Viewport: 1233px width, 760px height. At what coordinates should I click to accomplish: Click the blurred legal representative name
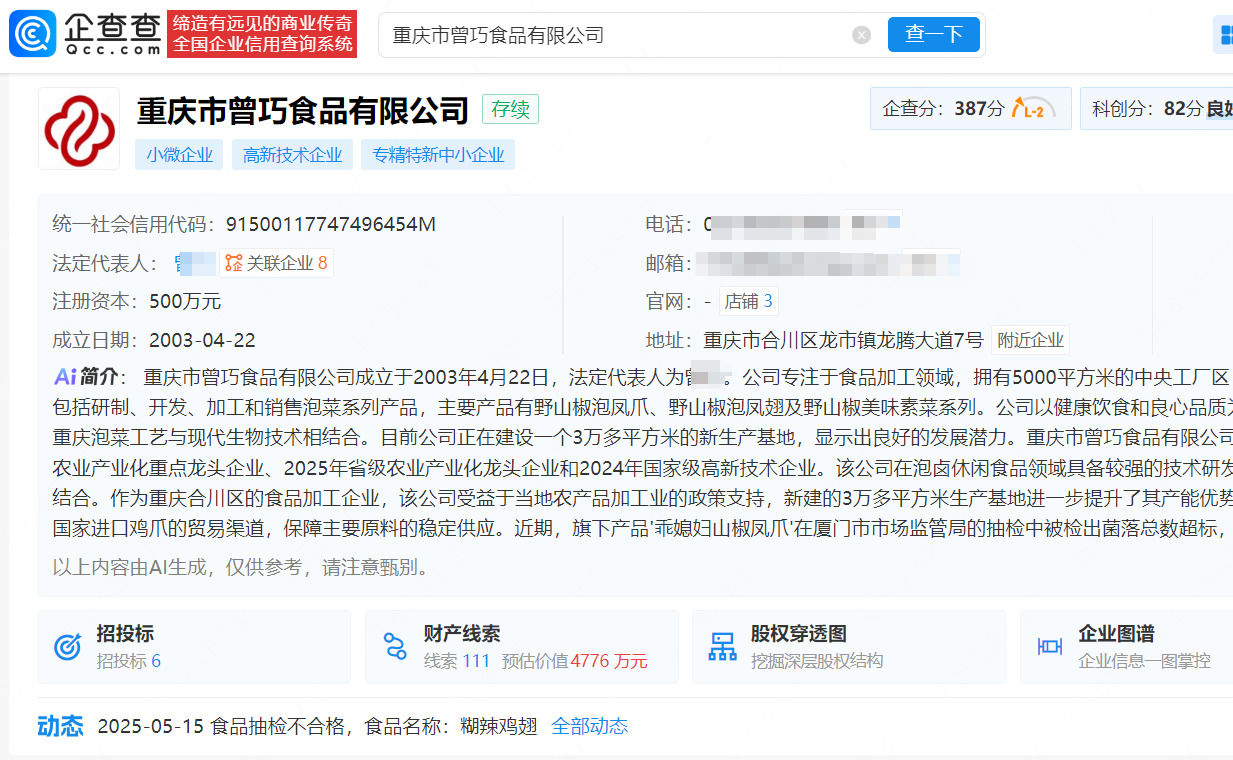[x=194, y=263]
